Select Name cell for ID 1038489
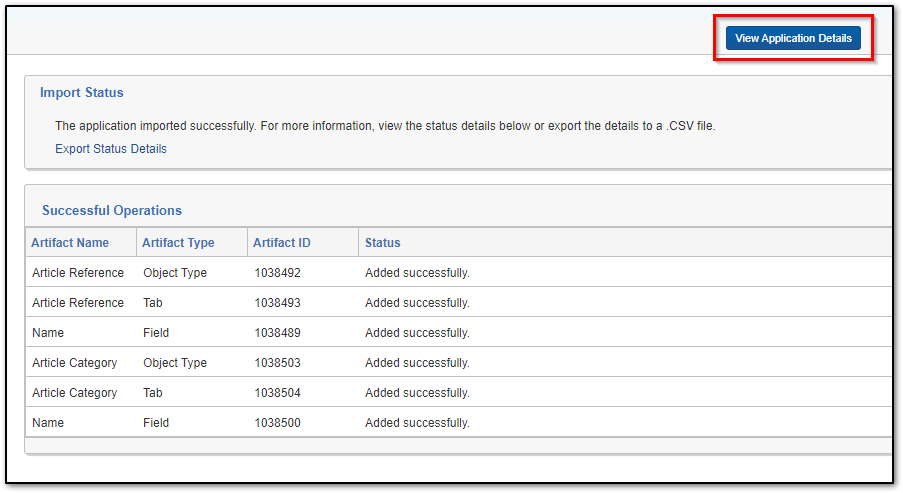The height and width of the screenshot is (493, 903). coord(48,332)
